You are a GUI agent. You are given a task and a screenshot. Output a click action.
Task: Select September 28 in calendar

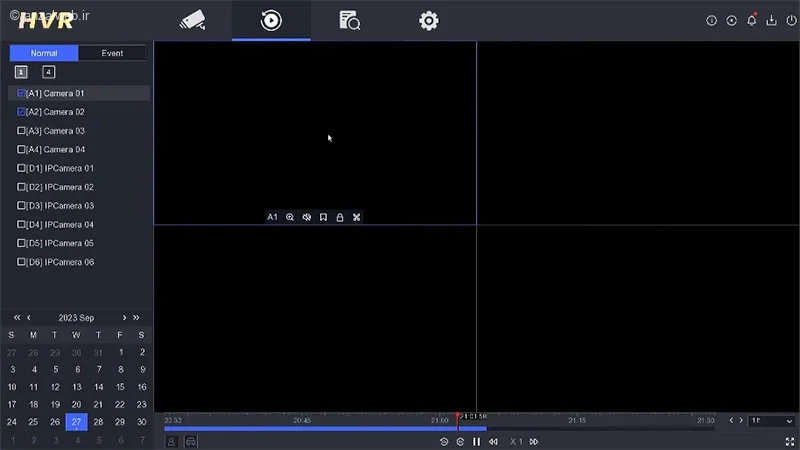point(98,422)
